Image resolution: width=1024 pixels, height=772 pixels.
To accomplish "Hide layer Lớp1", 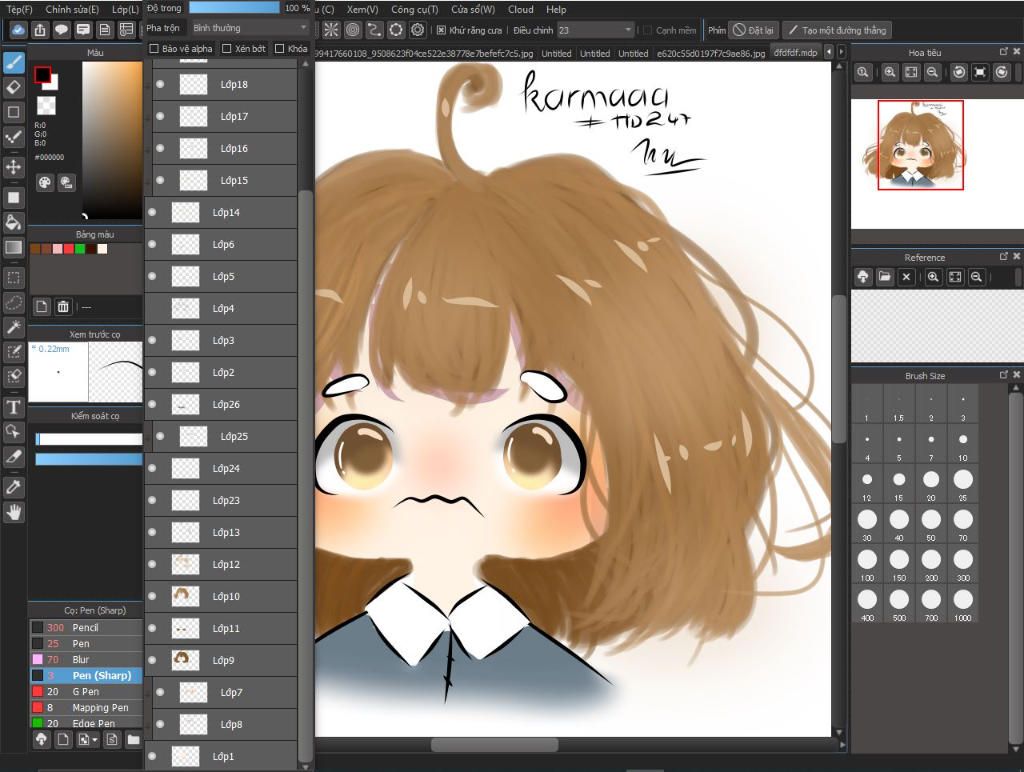I will pyautogui.click(x=152, y=756).
